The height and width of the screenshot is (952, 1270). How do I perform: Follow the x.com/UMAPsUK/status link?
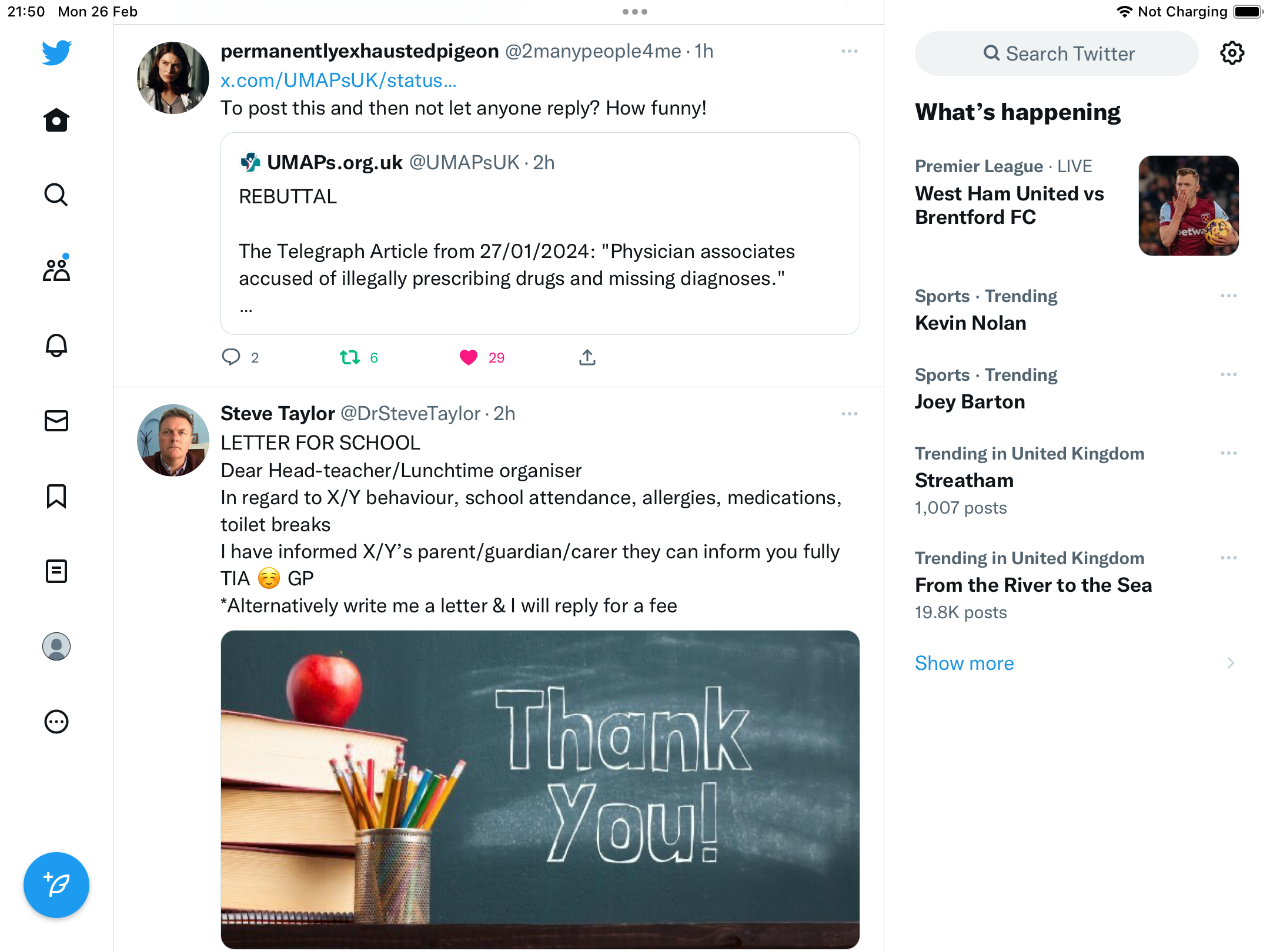coord(339,81)
